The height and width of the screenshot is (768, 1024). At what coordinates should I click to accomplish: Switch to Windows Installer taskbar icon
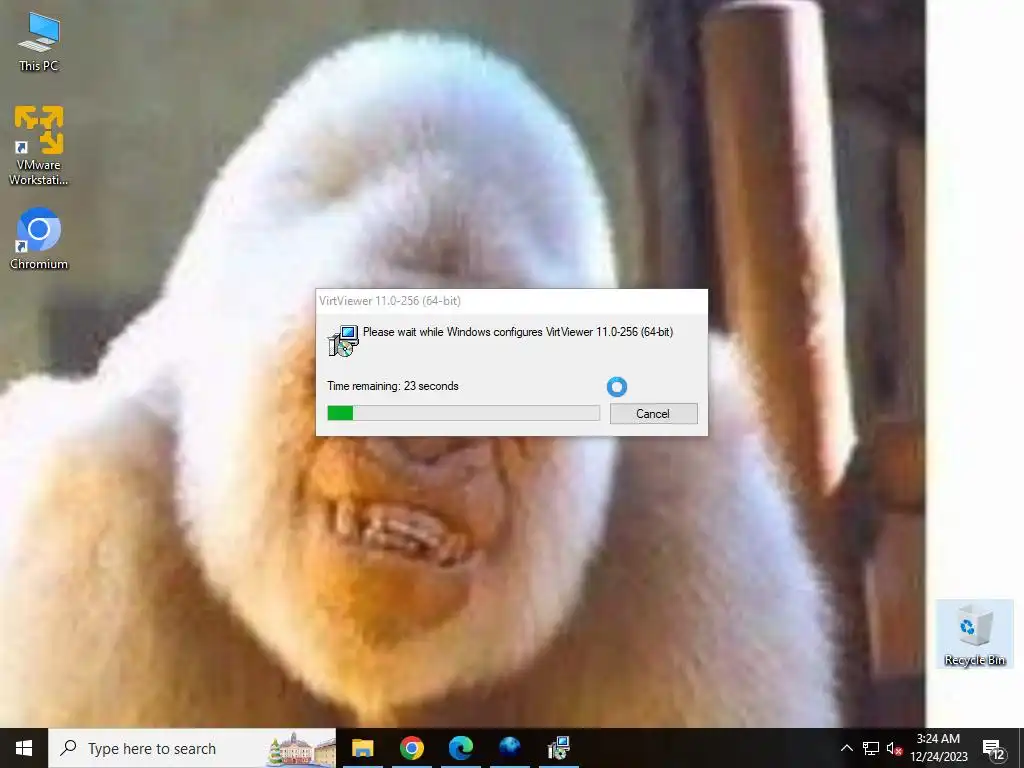[x=558, y=748]
